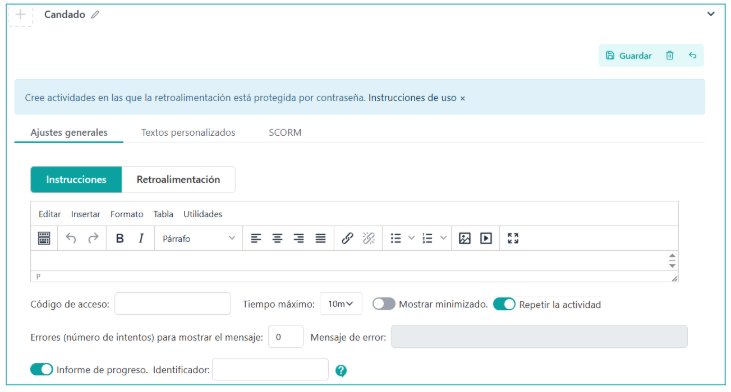Viewport: 731px width, 392px height.
Task: Click the Mensaje de error field
Action: click(x=539, y=337)
